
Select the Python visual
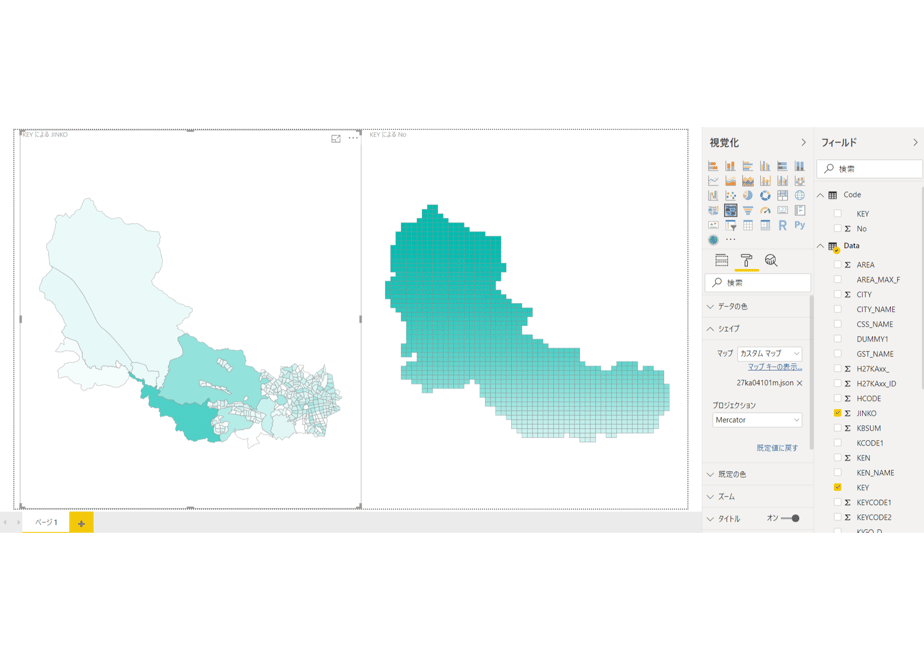[800, 225]
